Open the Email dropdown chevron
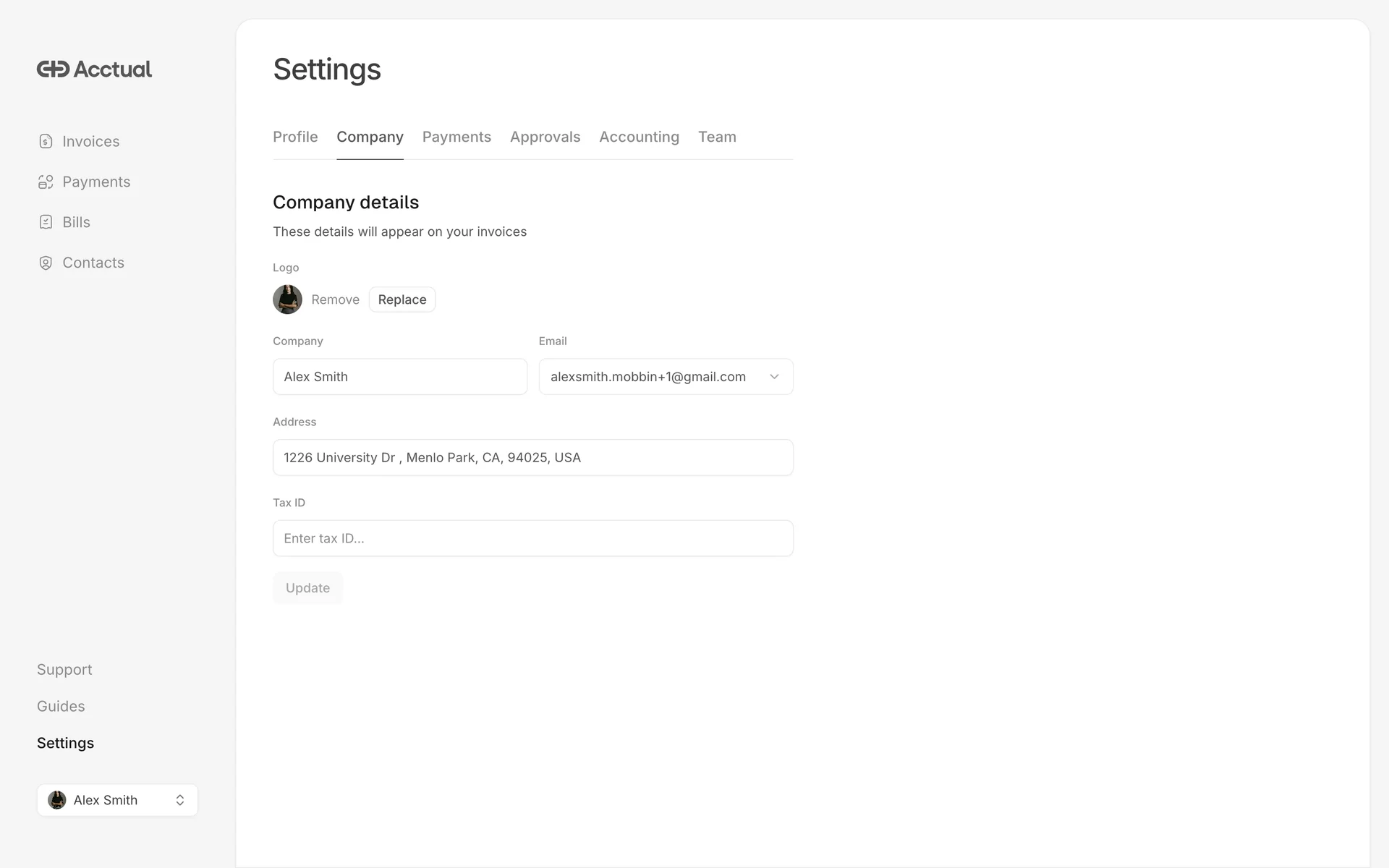The height and width of the screenshot is (868, 1389). point(774,377)
